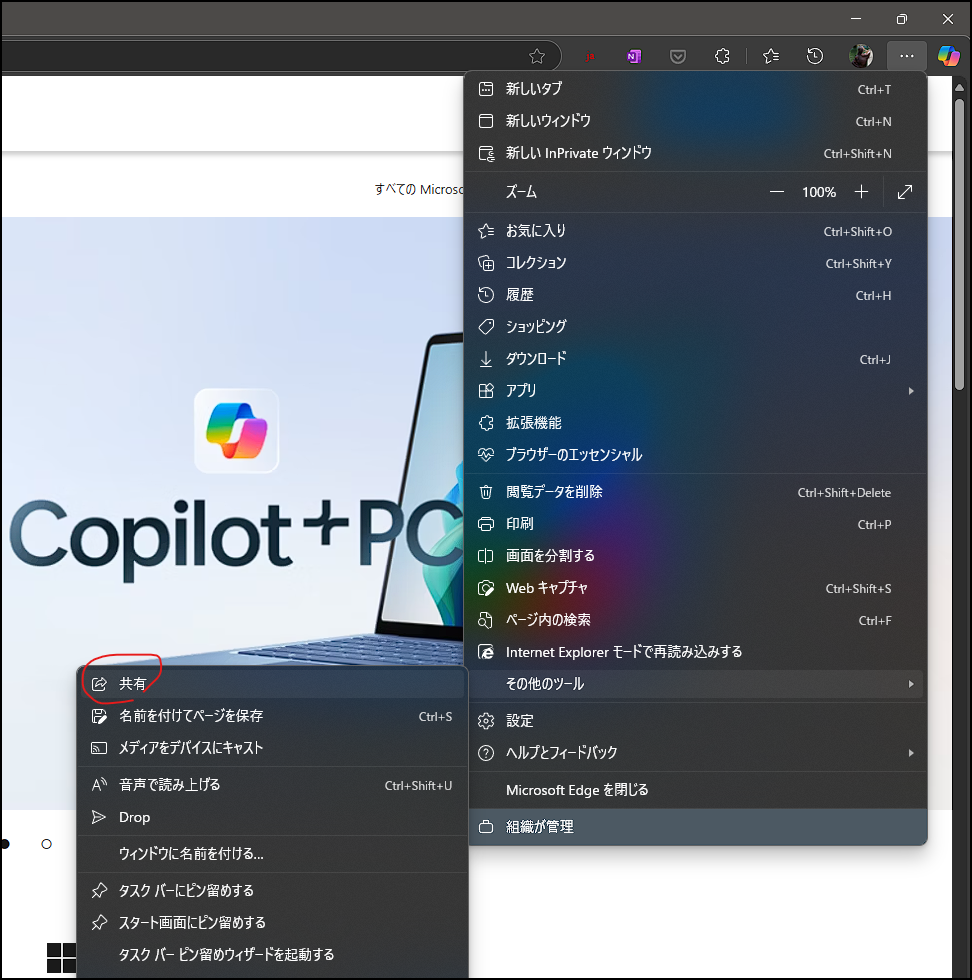Launch タスク バー ピン留めウィザードを起動する
972x980 pixels.
coord(273,955)
